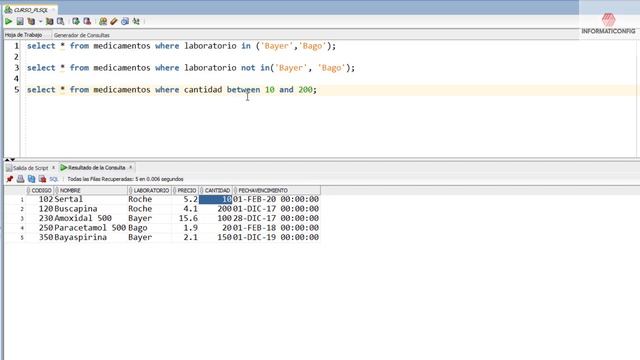Click the eraser Clear icon

click(114, 21)
